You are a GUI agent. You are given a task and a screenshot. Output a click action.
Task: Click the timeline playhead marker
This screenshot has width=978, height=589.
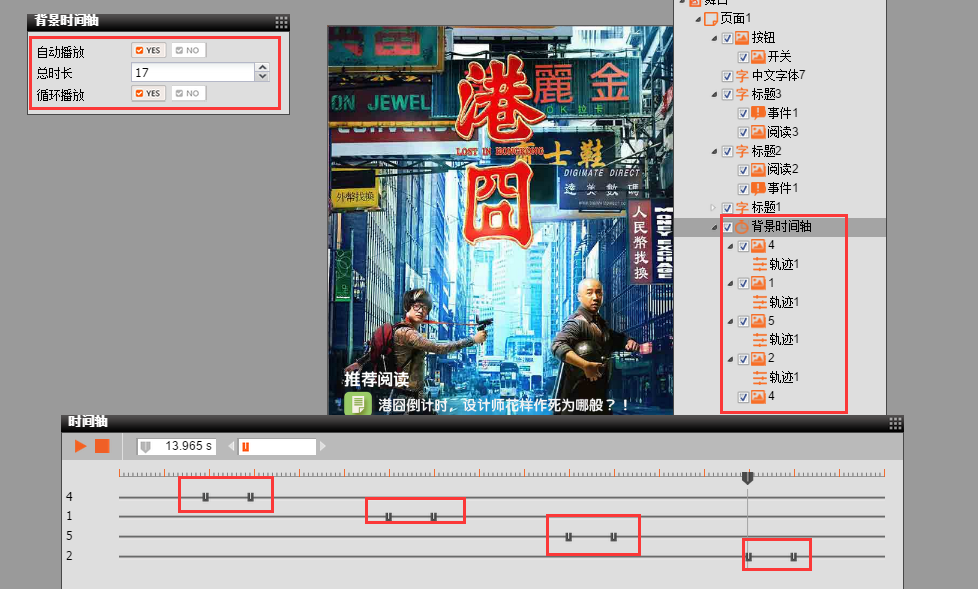(x=747, y=478)
